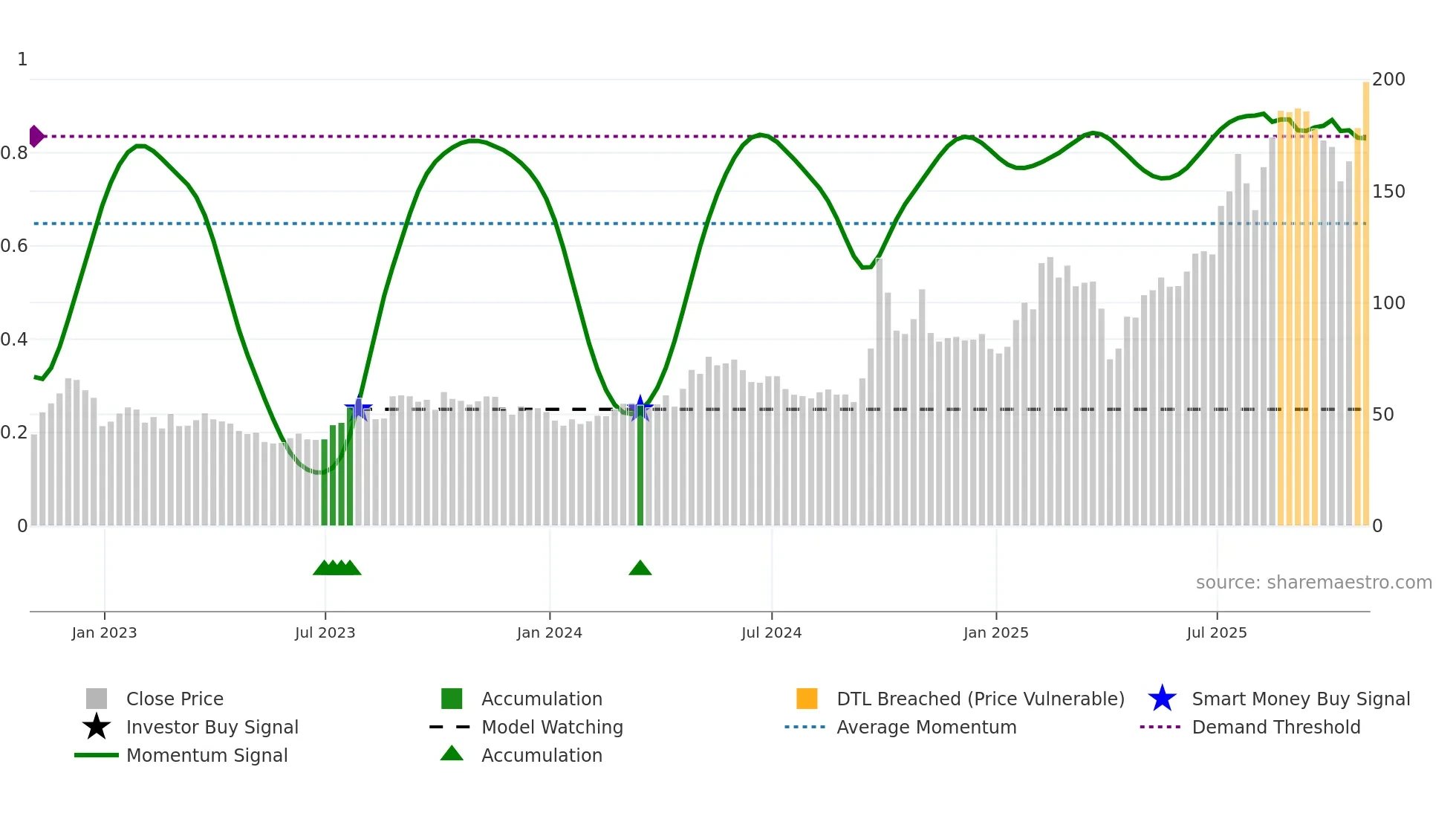Click the source sharemaestro.com text
The width and height of the screenshot is (1456, 819).
1313,583
